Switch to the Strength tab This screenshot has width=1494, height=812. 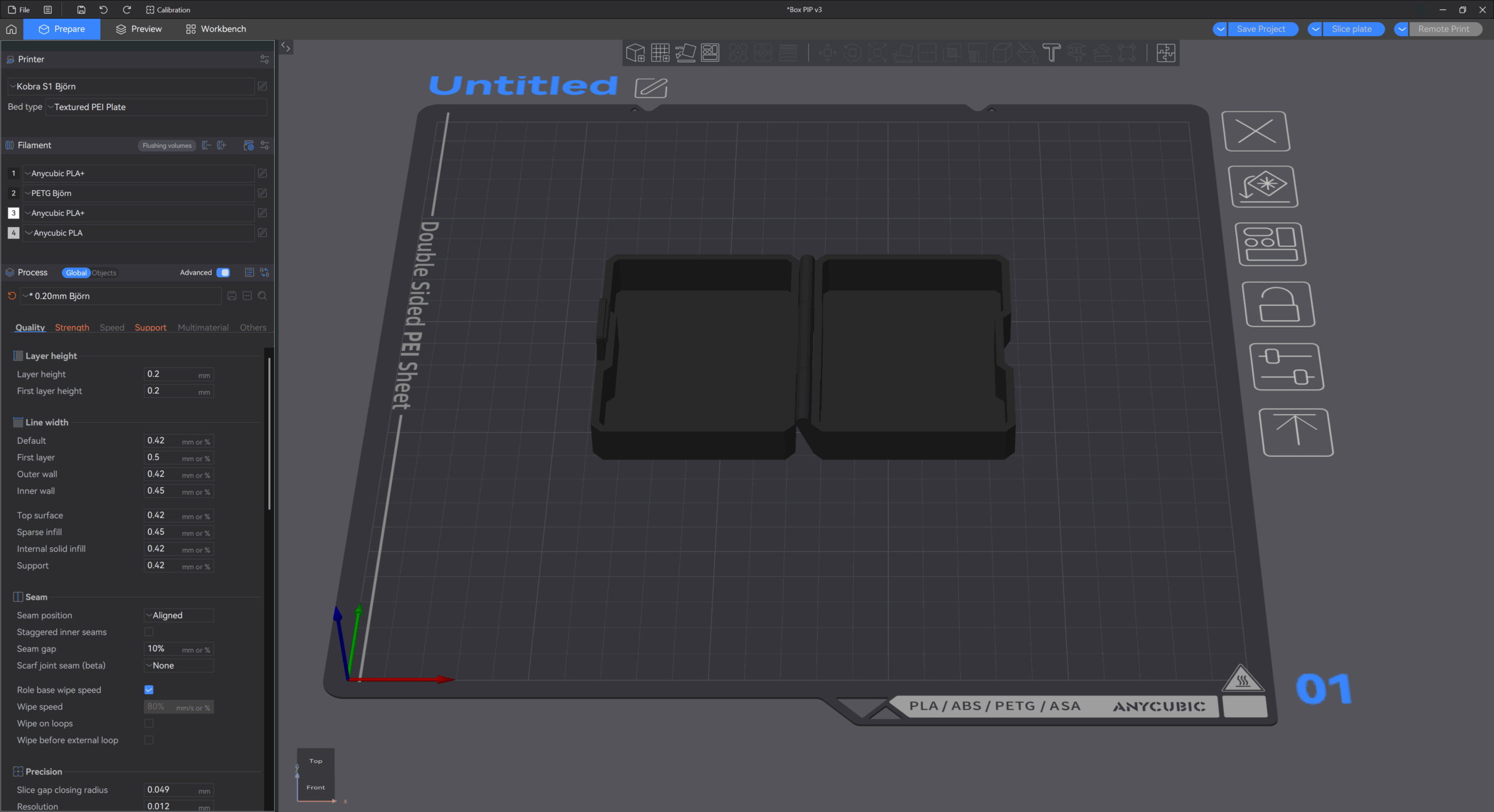(72, 327)
